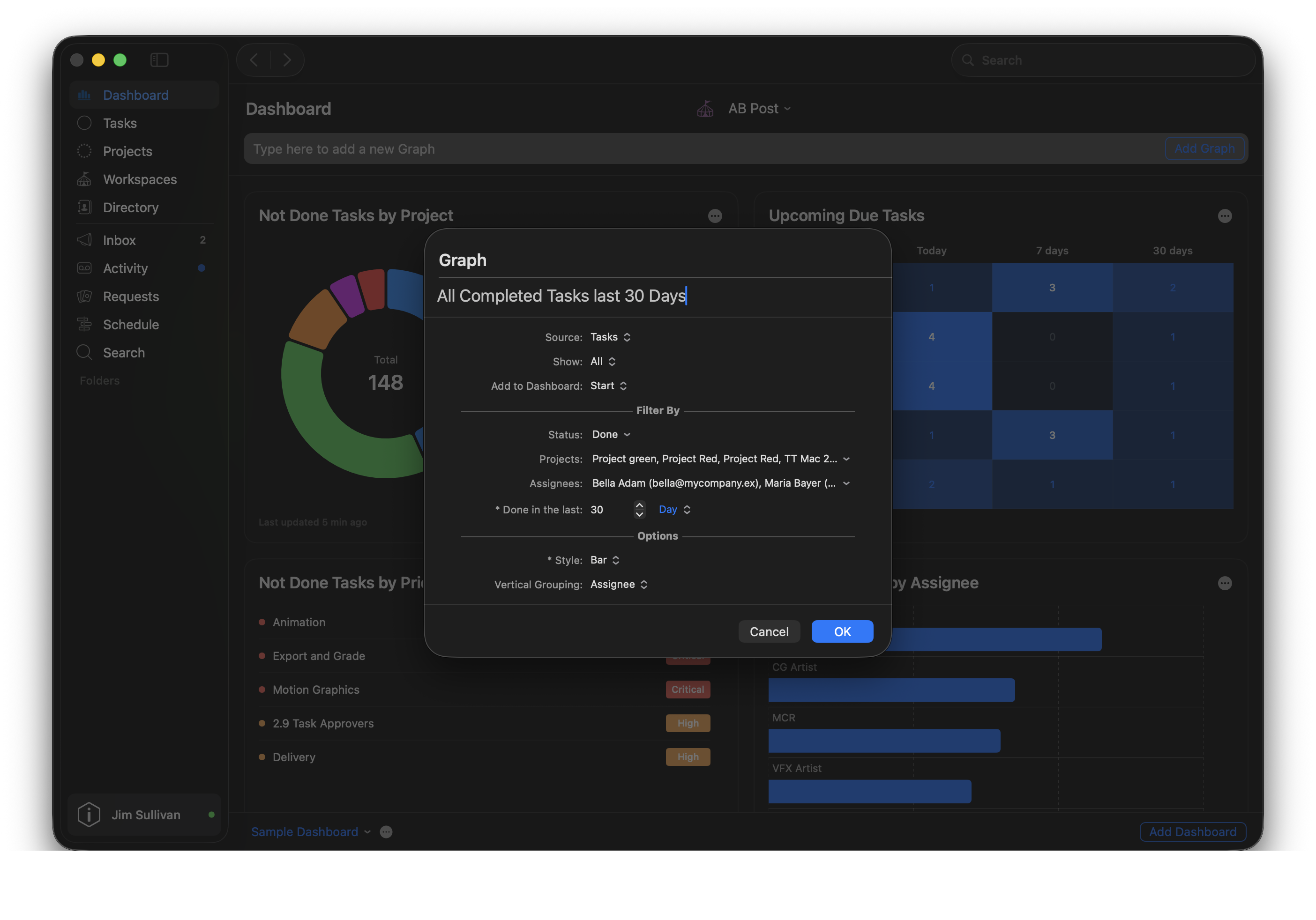
Task: Click the forward navigation arrow
Action: coord(287,59)
